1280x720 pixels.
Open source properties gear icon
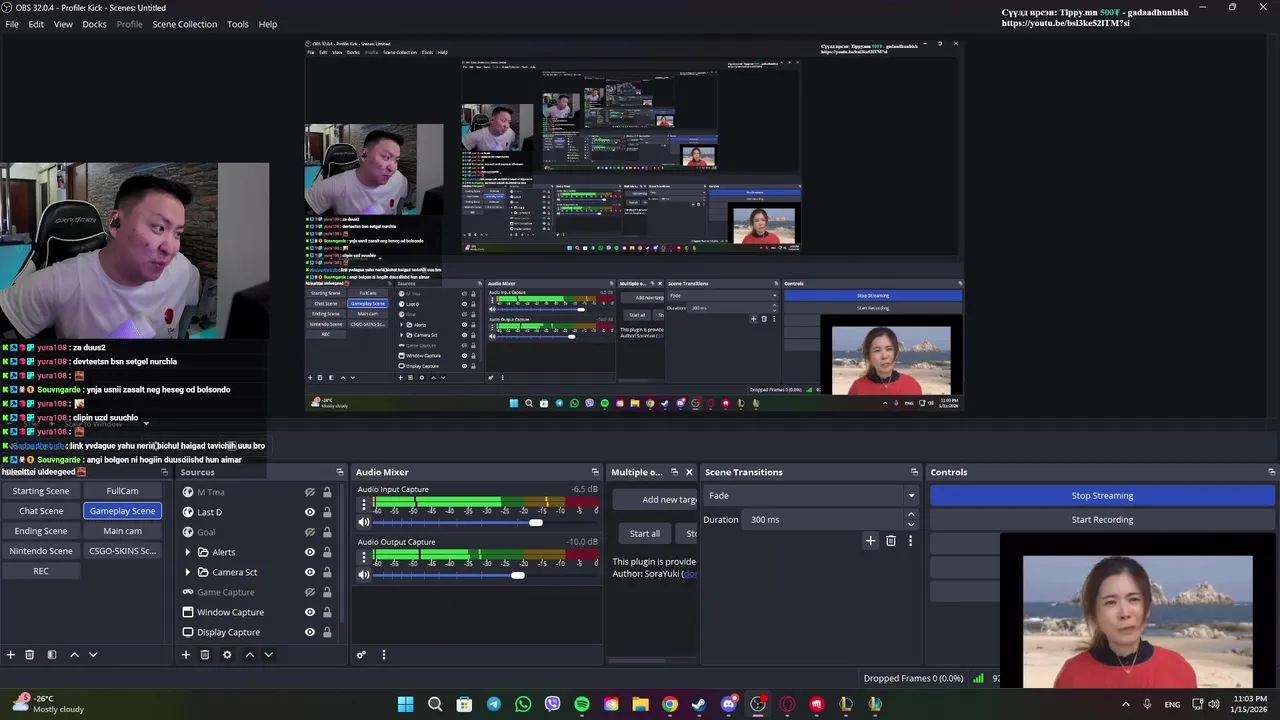click(x=227, y=654)
